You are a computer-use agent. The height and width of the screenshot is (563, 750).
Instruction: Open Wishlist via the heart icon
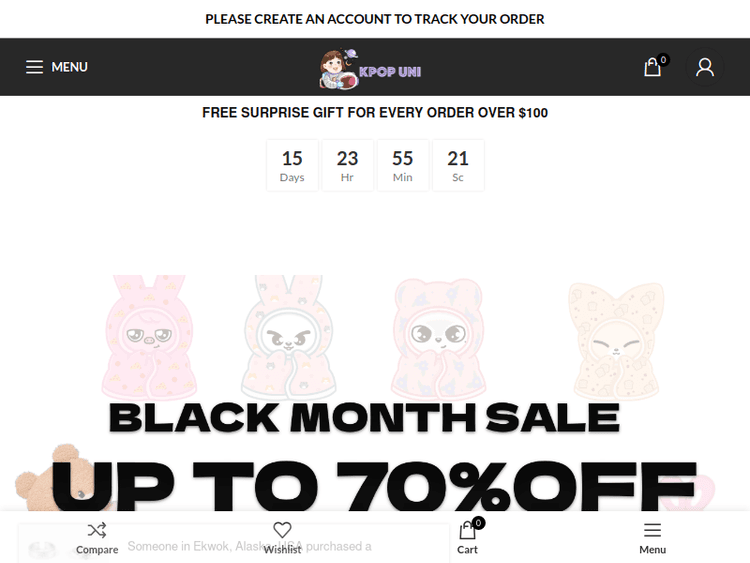click(282, 530)
